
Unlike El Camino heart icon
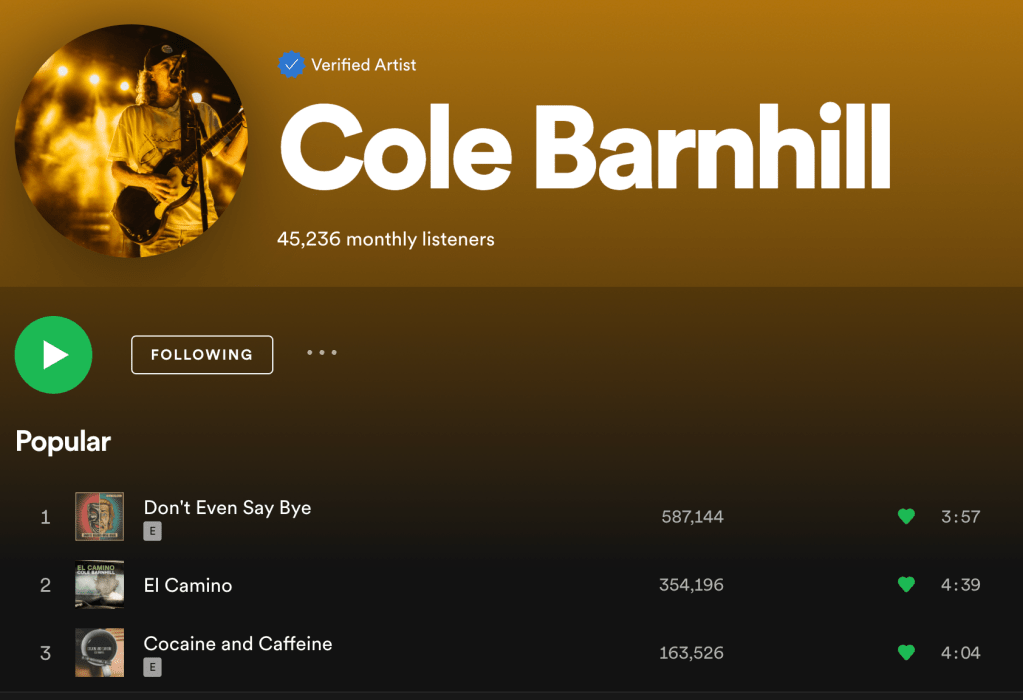tap(906, 585)
